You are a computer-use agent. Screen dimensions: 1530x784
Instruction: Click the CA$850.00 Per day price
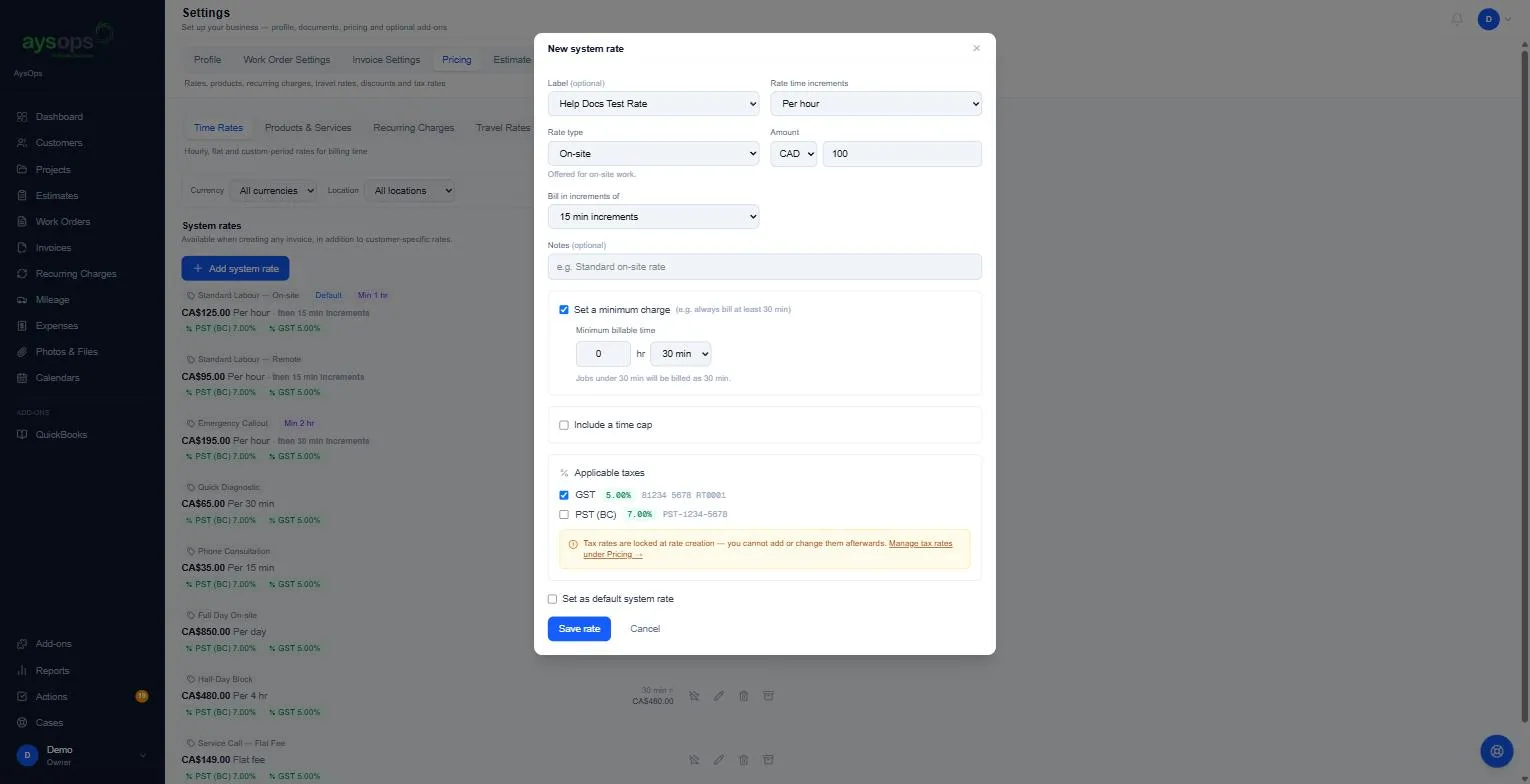coord(224,632)
